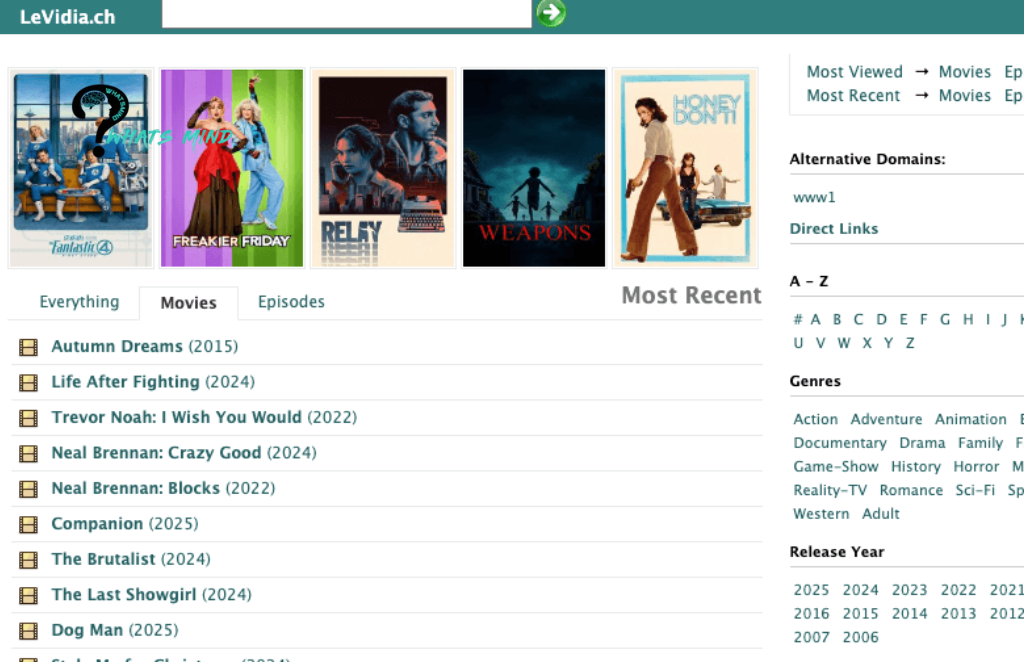Click the film reel icon beside Neal Brennan: Blocks
Screen dimensions: 1024x662
click(29, 488)
